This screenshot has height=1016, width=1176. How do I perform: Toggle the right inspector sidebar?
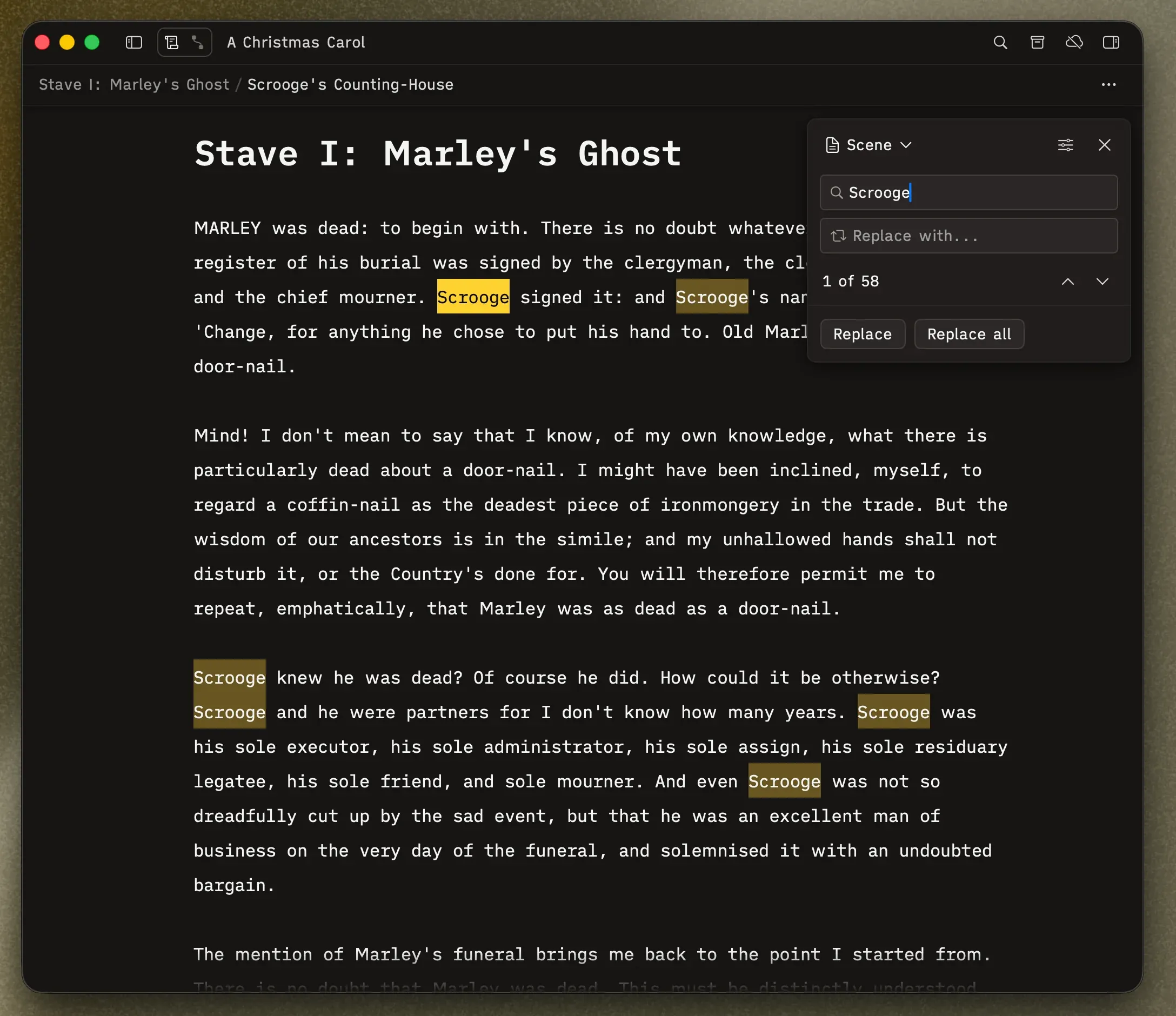pyautogui.click(x=1111, y=43)
